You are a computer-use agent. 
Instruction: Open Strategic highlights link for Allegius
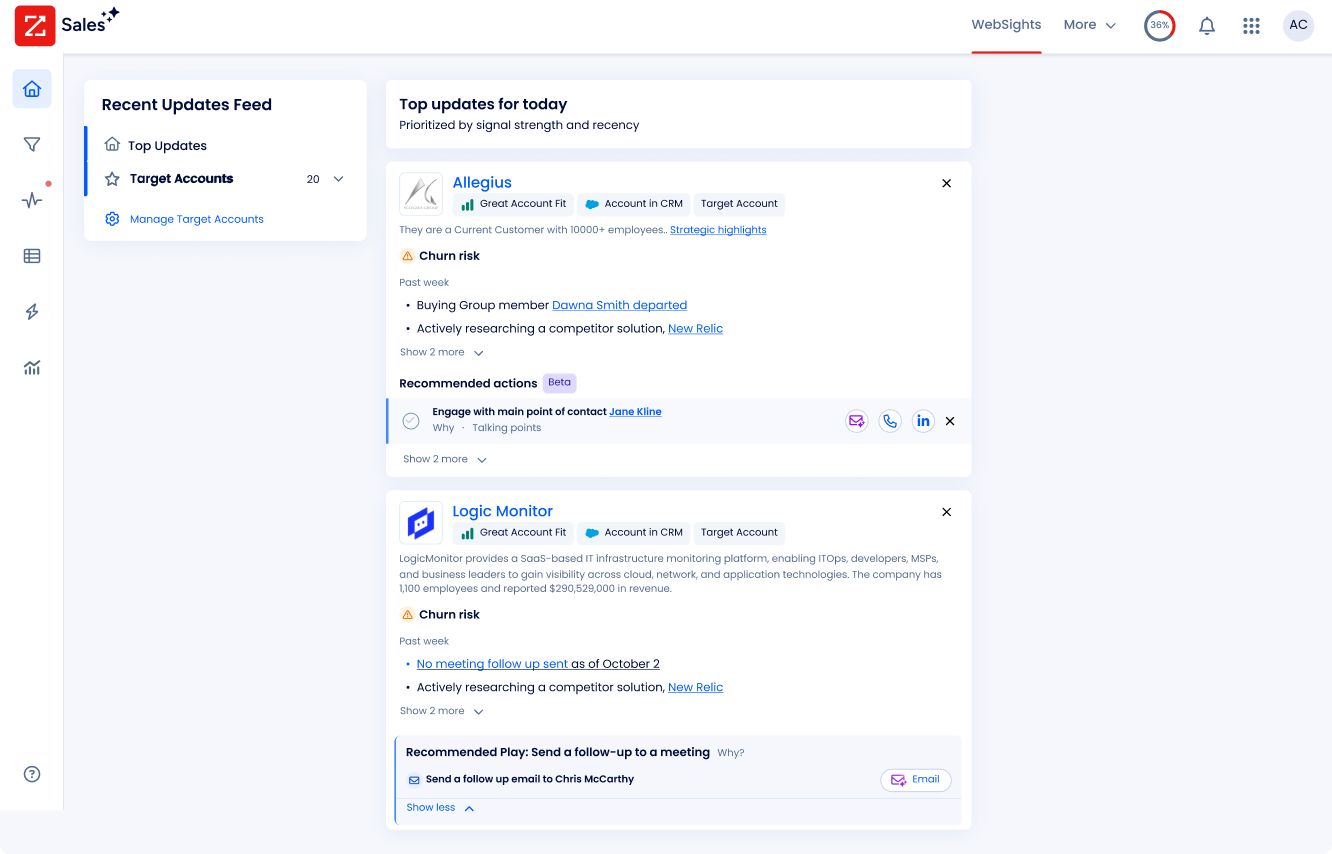718,230
